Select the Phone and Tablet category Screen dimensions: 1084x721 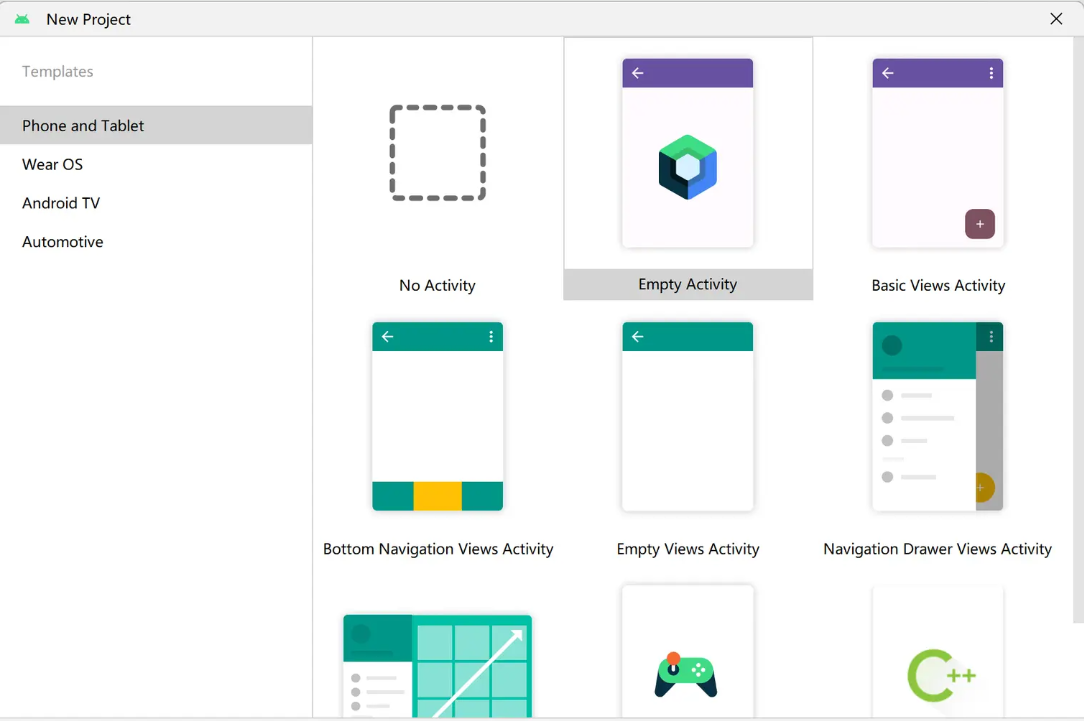156,125
